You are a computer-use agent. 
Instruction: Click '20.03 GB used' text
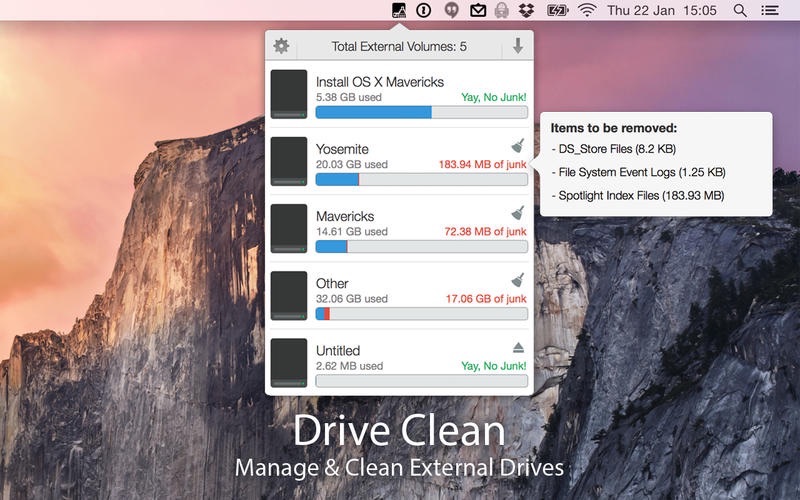click(352, 164)
